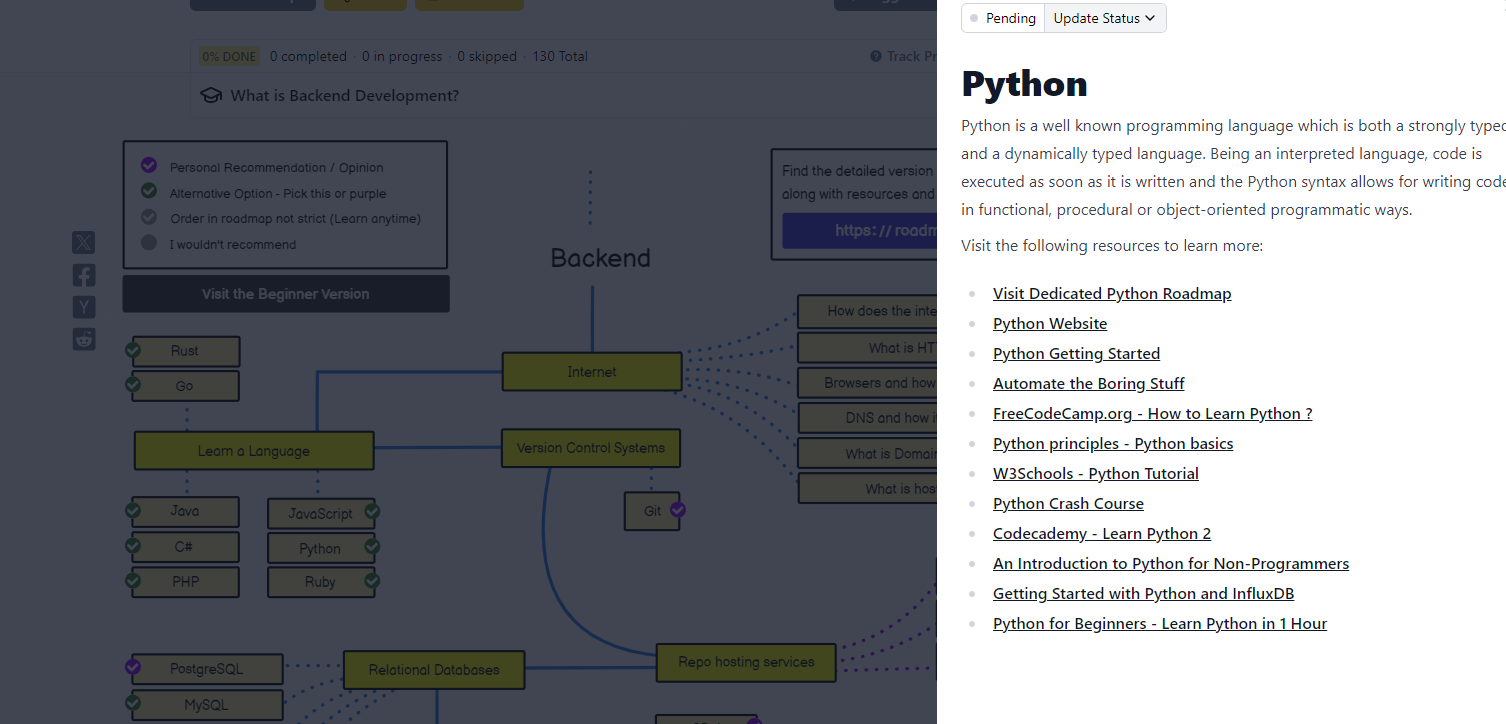The height and width of the screenshot is (724, 1506).
Task: Click the Facebook share icon
Action: click(x=84, y=275)
